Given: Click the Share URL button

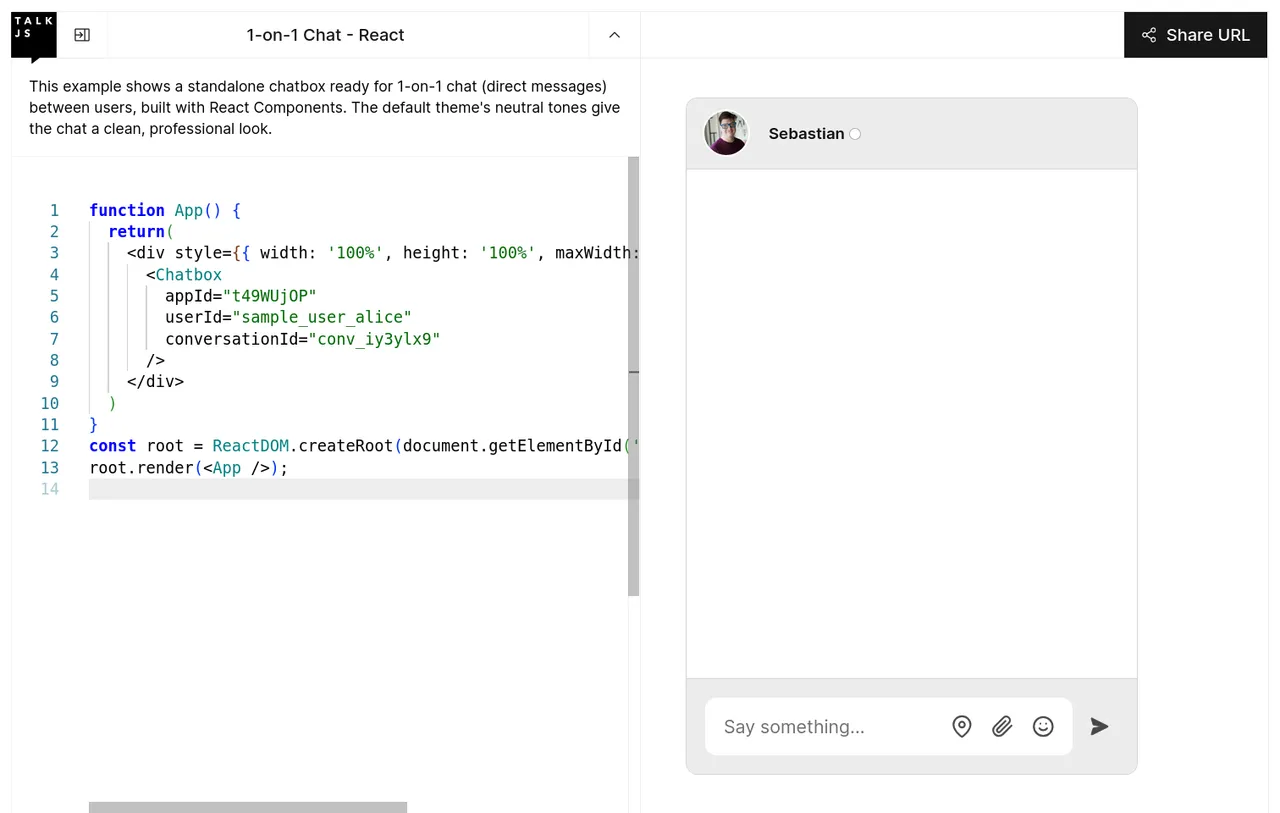Looking at the screenshot, I should pos(1196,34).
